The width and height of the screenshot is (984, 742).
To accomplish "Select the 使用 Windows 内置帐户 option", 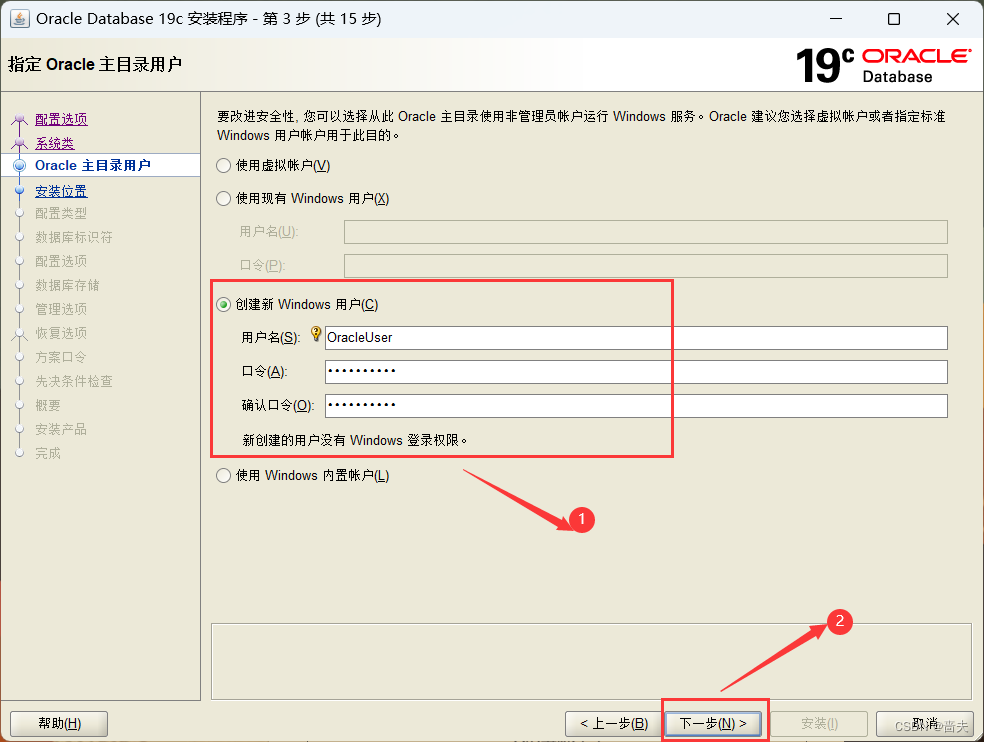I will click(223, 475).
